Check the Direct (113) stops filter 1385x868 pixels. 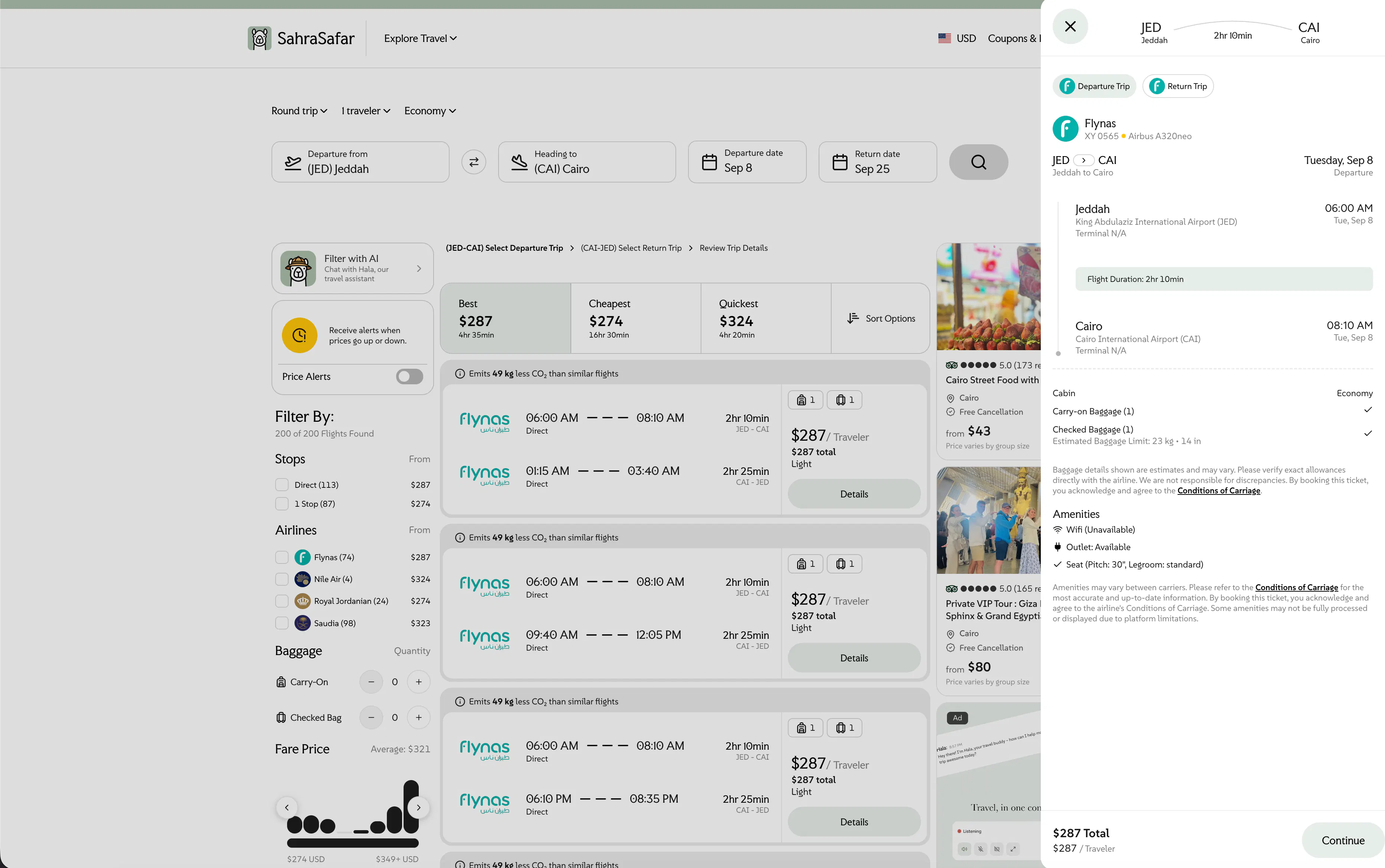(x=282, y=485)
